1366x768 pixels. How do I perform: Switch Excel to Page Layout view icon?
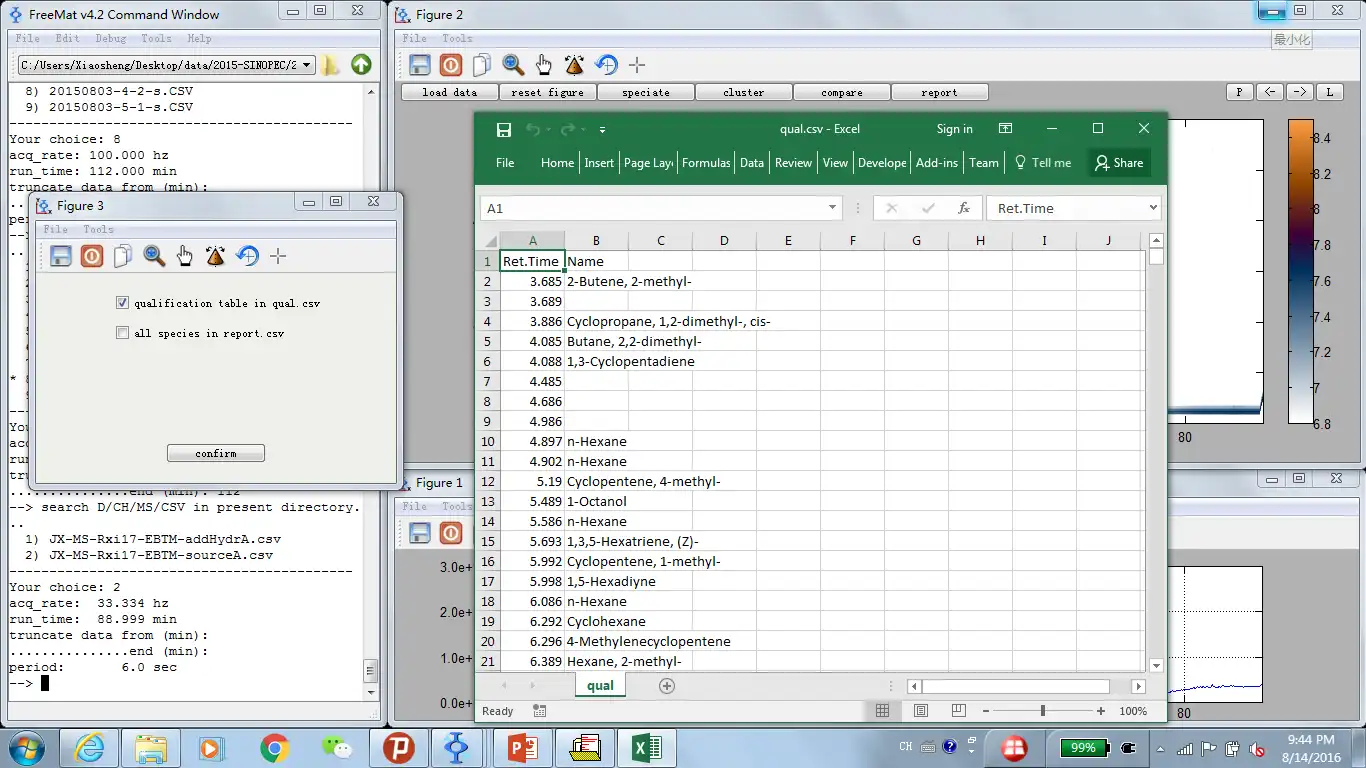[x=920, y=711]
